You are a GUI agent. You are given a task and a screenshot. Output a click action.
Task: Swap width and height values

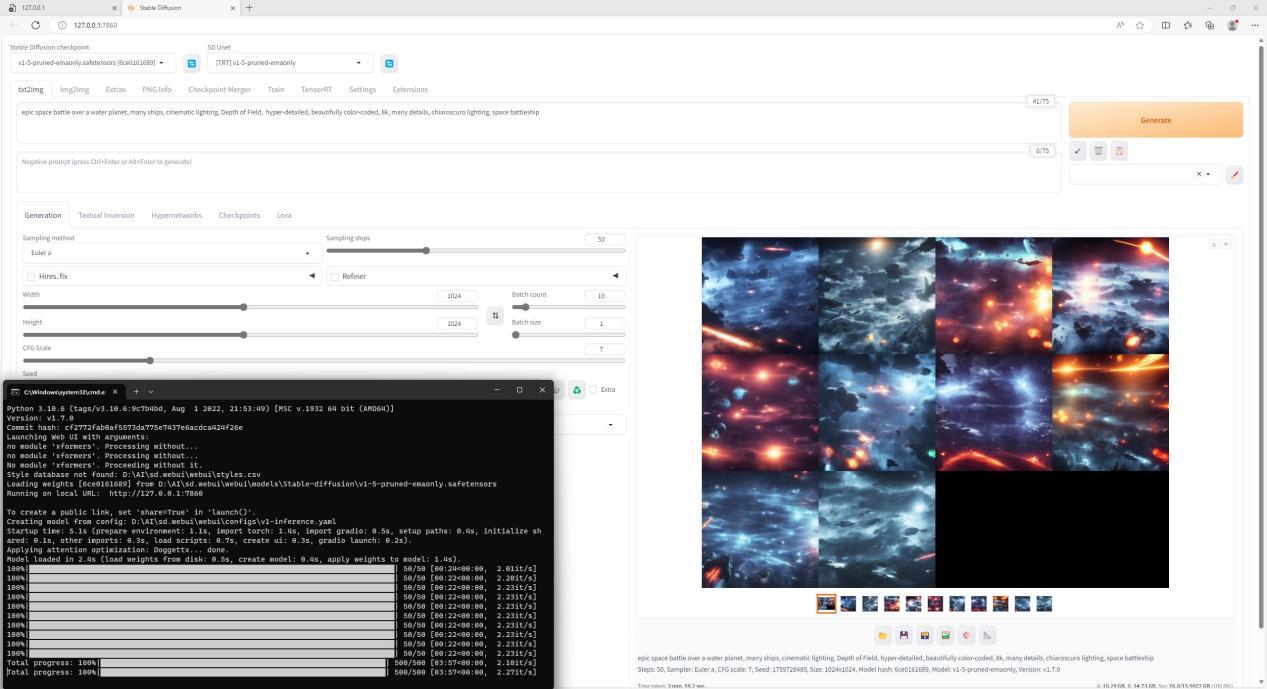tap(495, 316)
